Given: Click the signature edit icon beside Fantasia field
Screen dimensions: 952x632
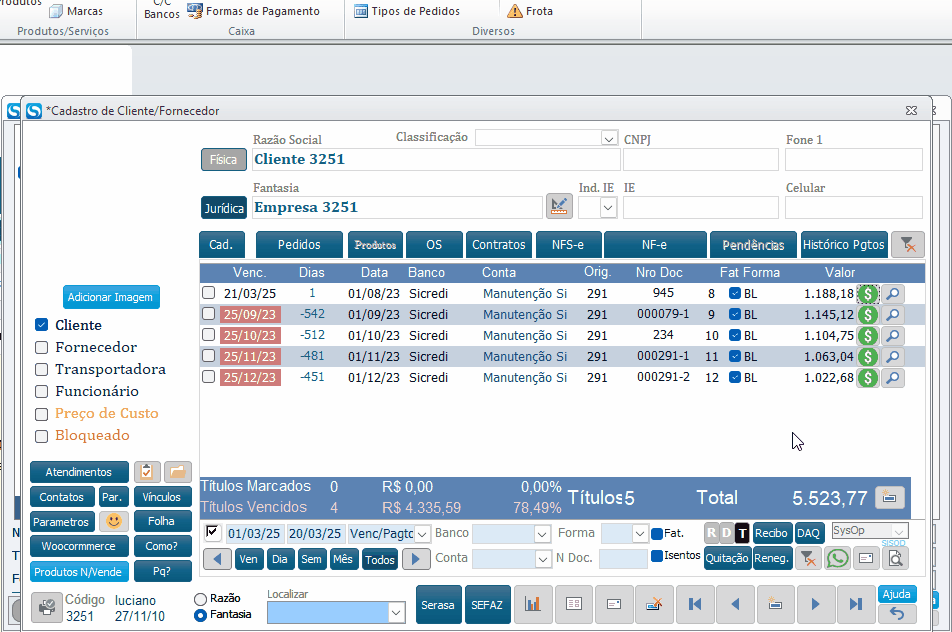Looking at the screenshot, I should 559,206.
